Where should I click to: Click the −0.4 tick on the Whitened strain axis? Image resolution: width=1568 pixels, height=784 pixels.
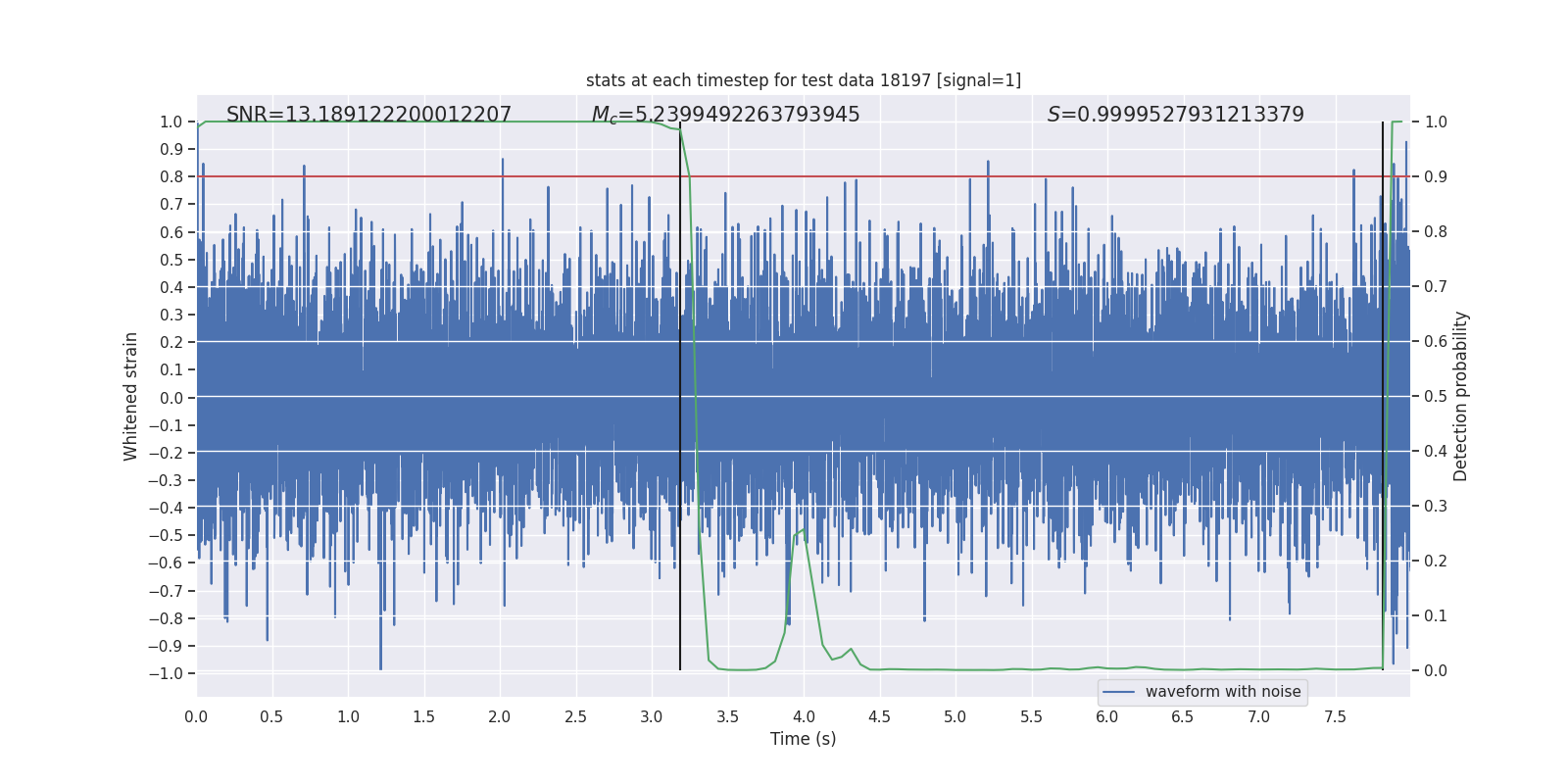click(166, 508)
